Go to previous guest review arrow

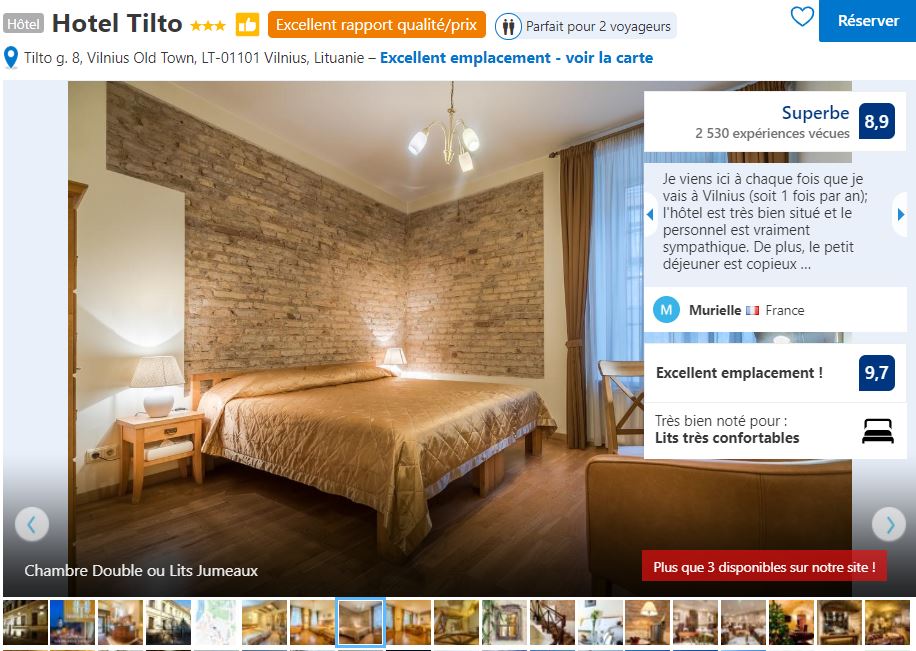[x=650, y=214]
